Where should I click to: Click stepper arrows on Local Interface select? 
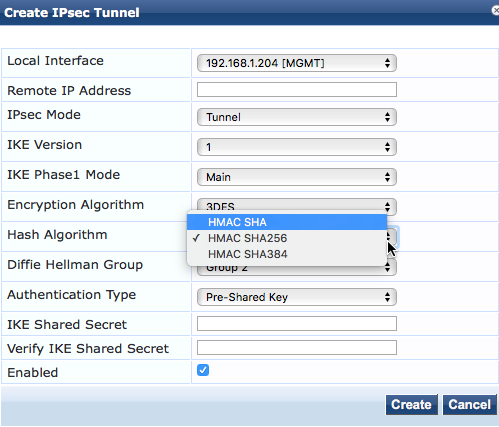point(387,63)
